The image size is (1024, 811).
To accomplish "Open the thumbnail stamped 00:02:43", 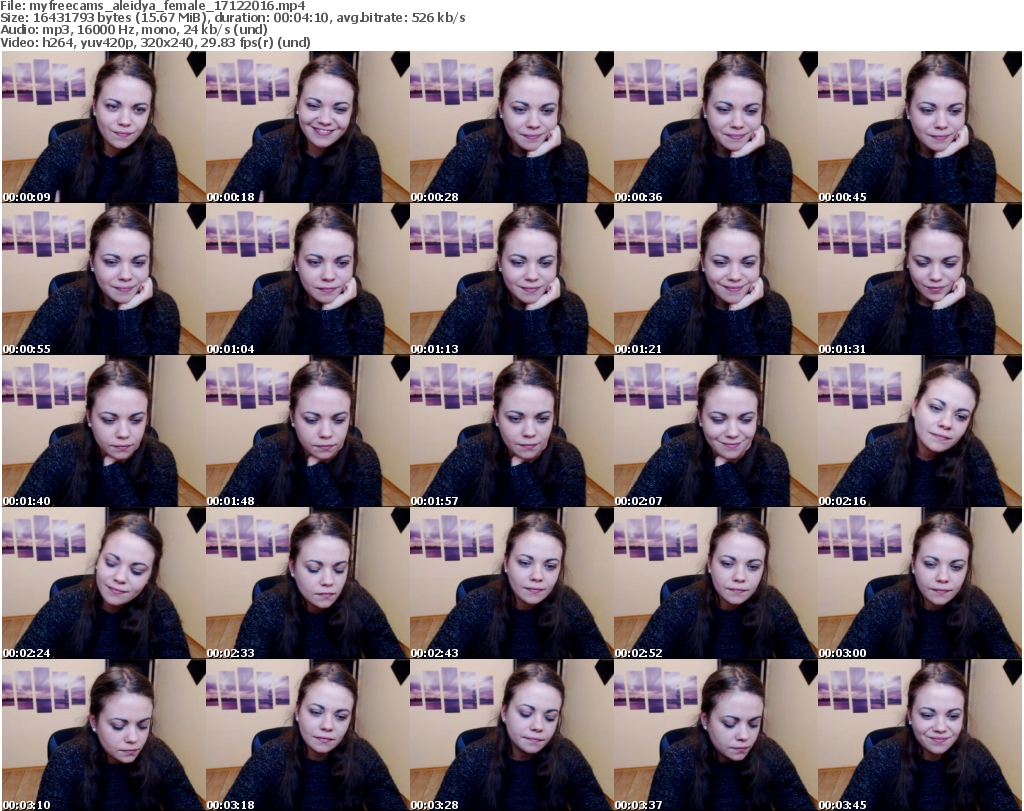I will (x=511, y=583).
